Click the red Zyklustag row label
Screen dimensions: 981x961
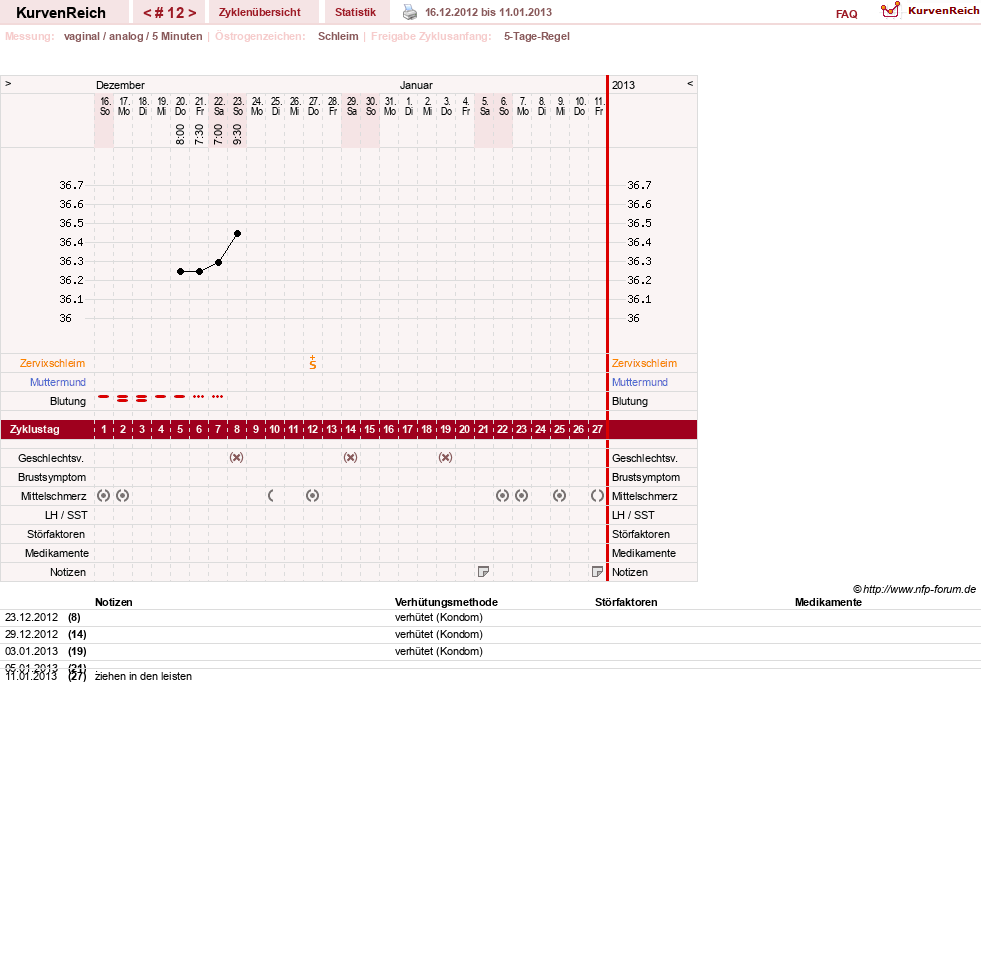pyautogui.click(x=34, y=429)
